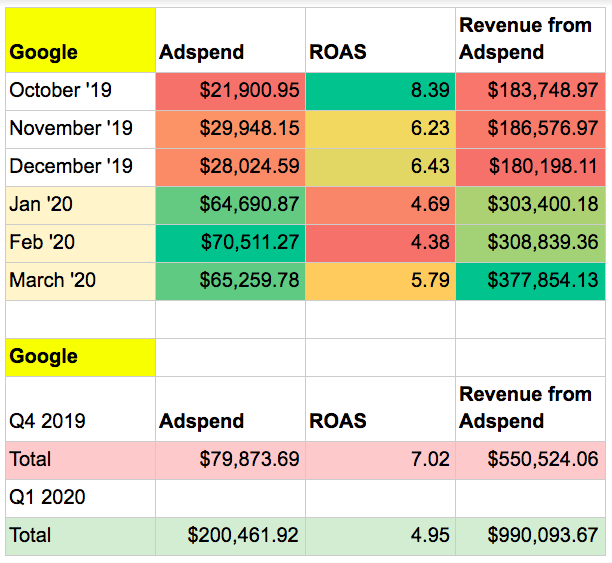
Task: Select the 7.02 ROAS total cell
Action: [x=380, y=460]
